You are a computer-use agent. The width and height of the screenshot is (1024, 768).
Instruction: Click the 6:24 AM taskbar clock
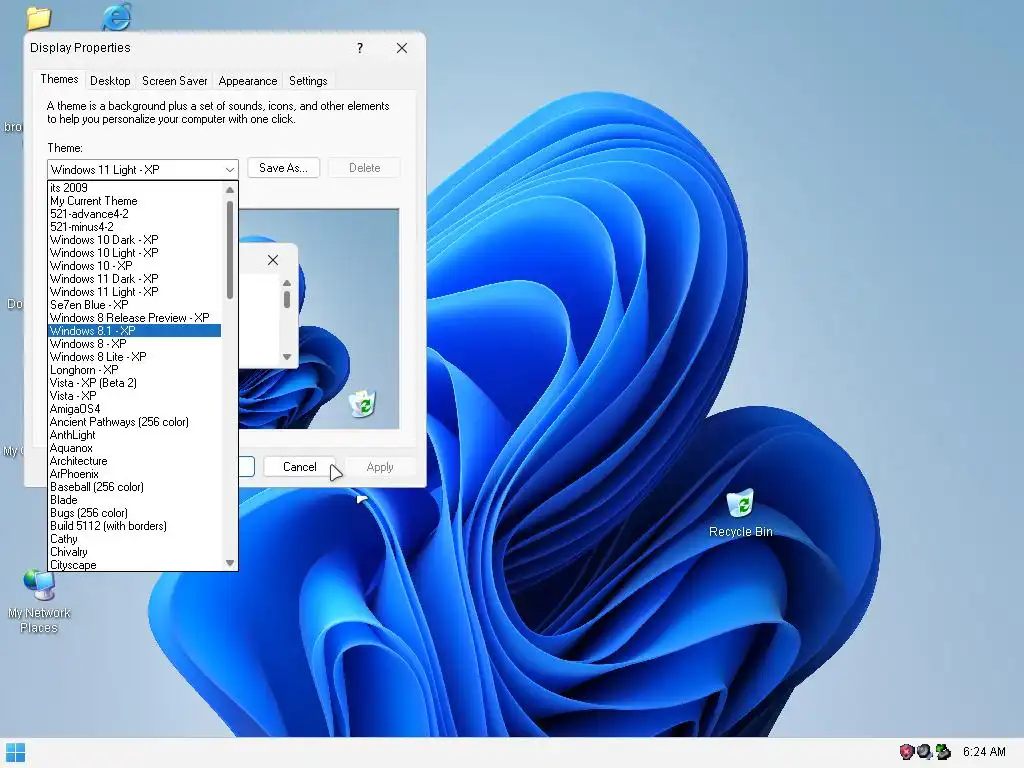point(984,752)
